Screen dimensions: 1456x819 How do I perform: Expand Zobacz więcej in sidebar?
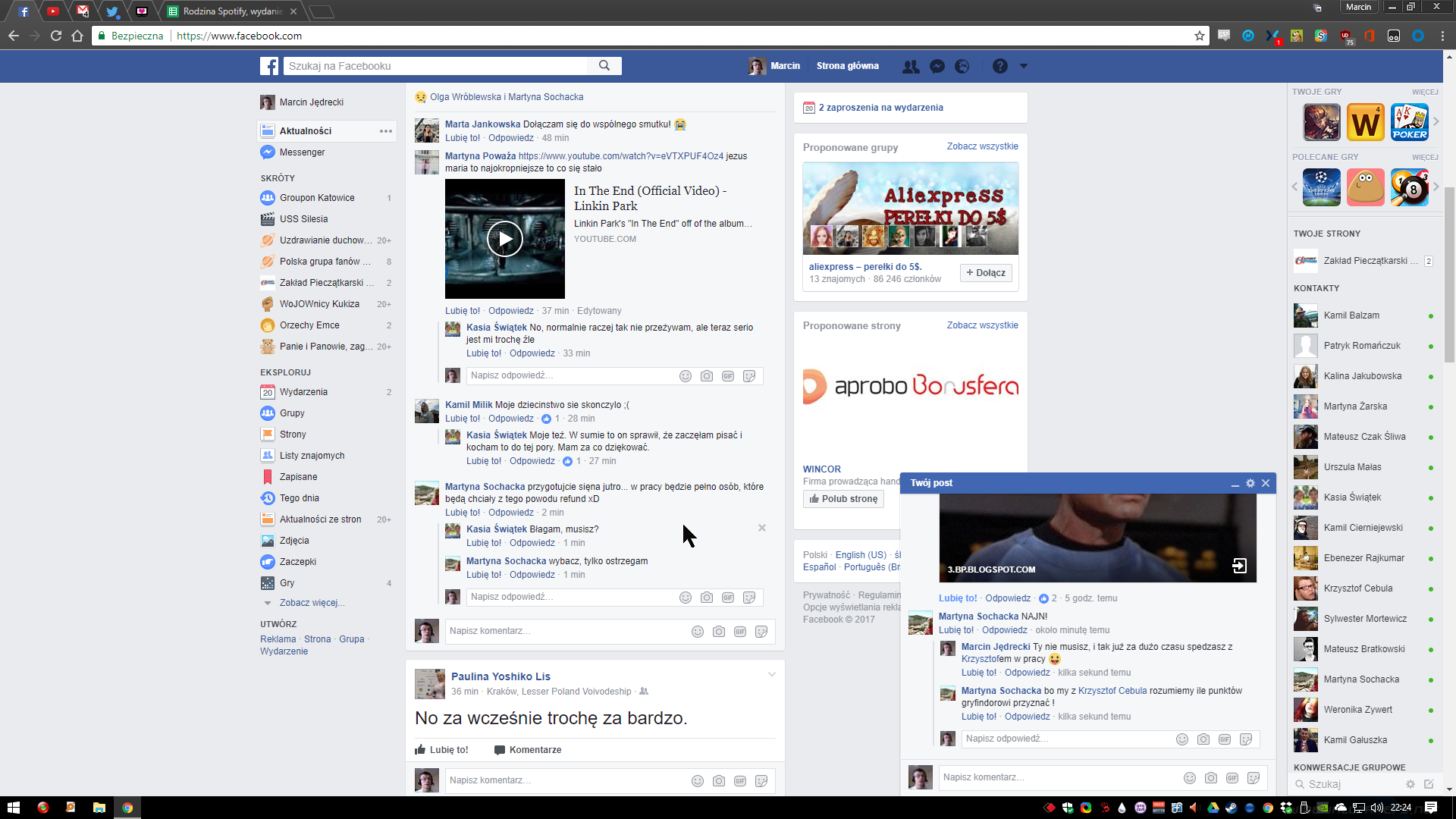click(312, 603)
